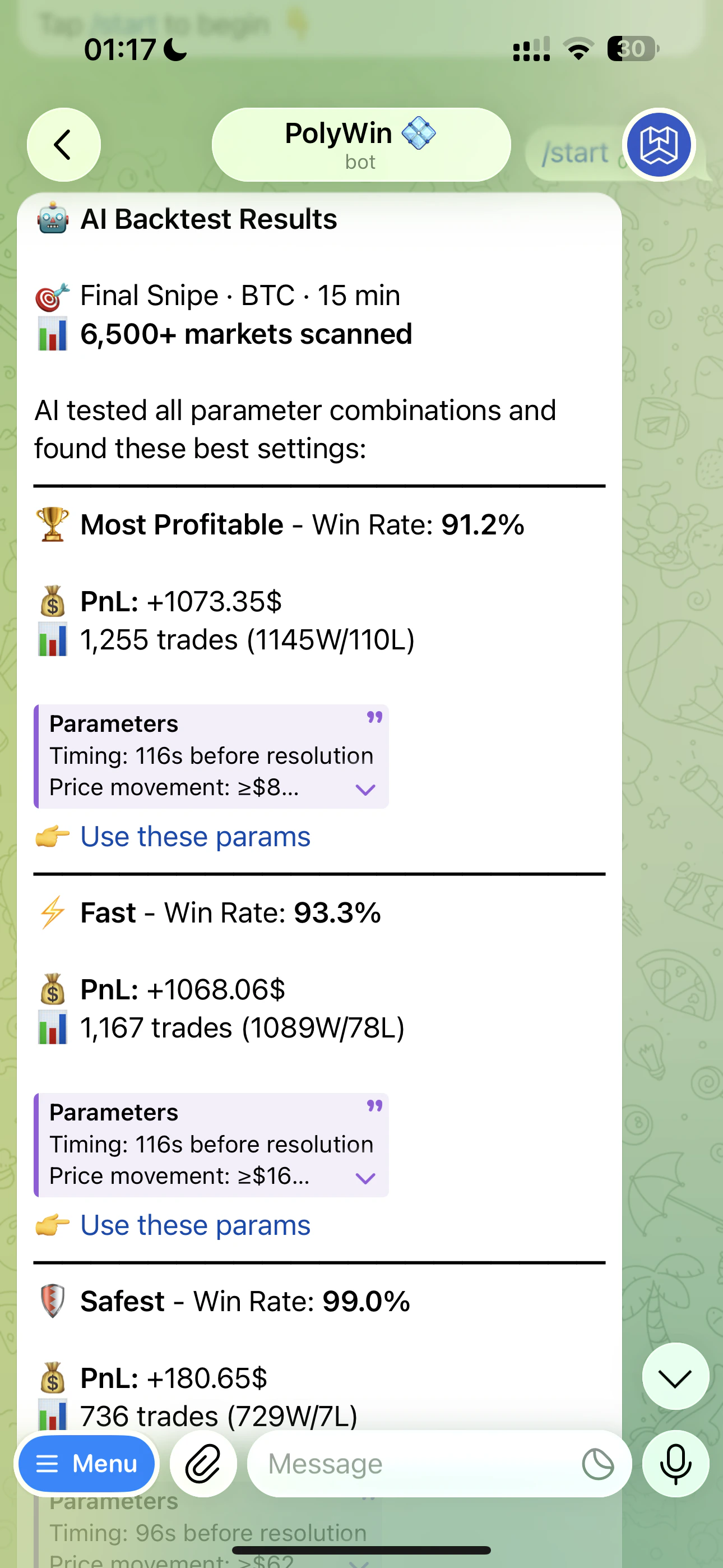Image resolution: width=723 pixels, height=1568 pixels.
Task: Send the /start command from the message bubble
Action: point(576,152)
